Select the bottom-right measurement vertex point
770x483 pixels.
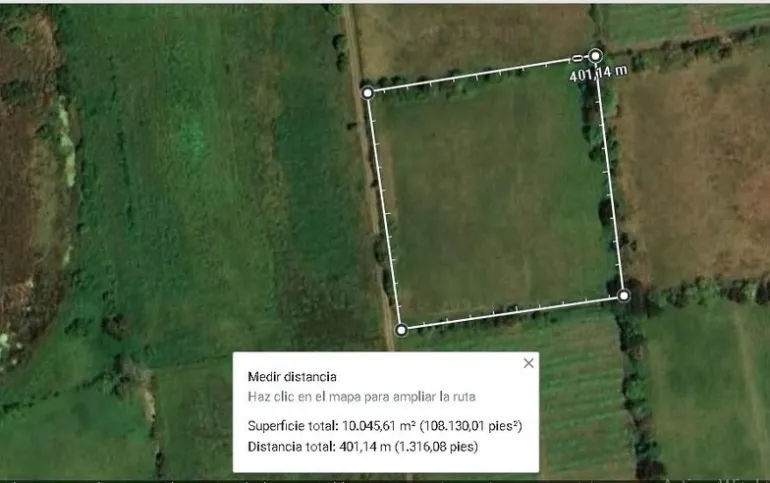click(x=624, y=295)
